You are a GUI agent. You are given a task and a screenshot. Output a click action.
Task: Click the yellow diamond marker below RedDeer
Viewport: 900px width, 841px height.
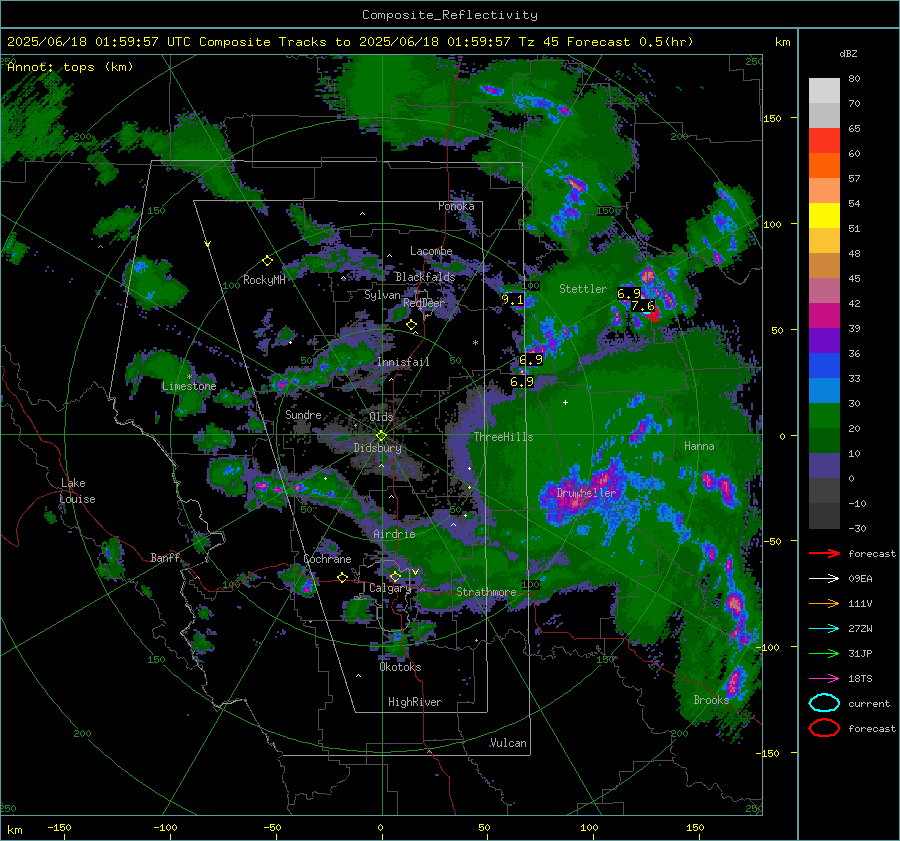pyautogui.click(x=411, y=325)
